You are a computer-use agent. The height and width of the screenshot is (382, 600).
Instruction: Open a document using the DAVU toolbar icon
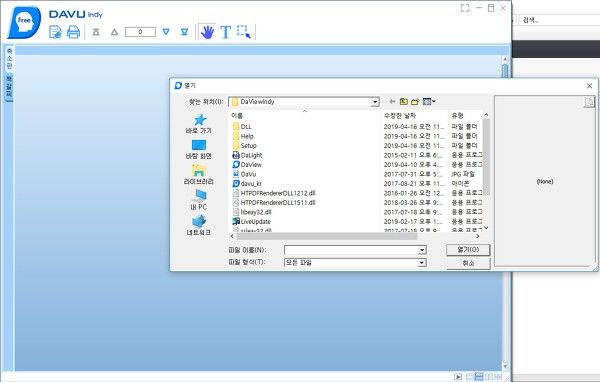coord(55,32)
